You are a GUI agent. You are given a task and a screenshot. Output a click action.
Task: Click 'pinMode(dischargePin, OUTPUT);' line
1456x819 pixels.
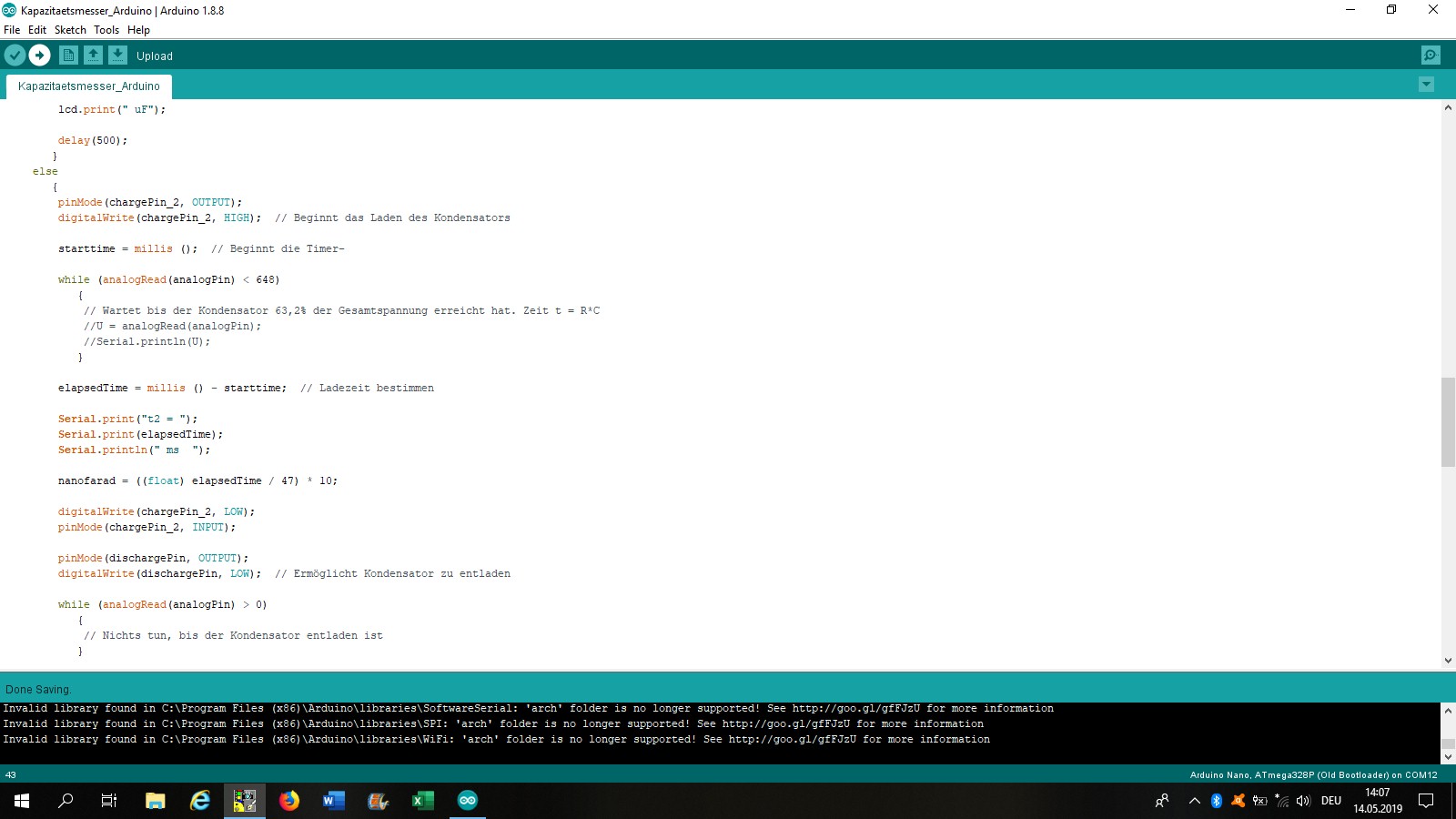pos(153,558)
